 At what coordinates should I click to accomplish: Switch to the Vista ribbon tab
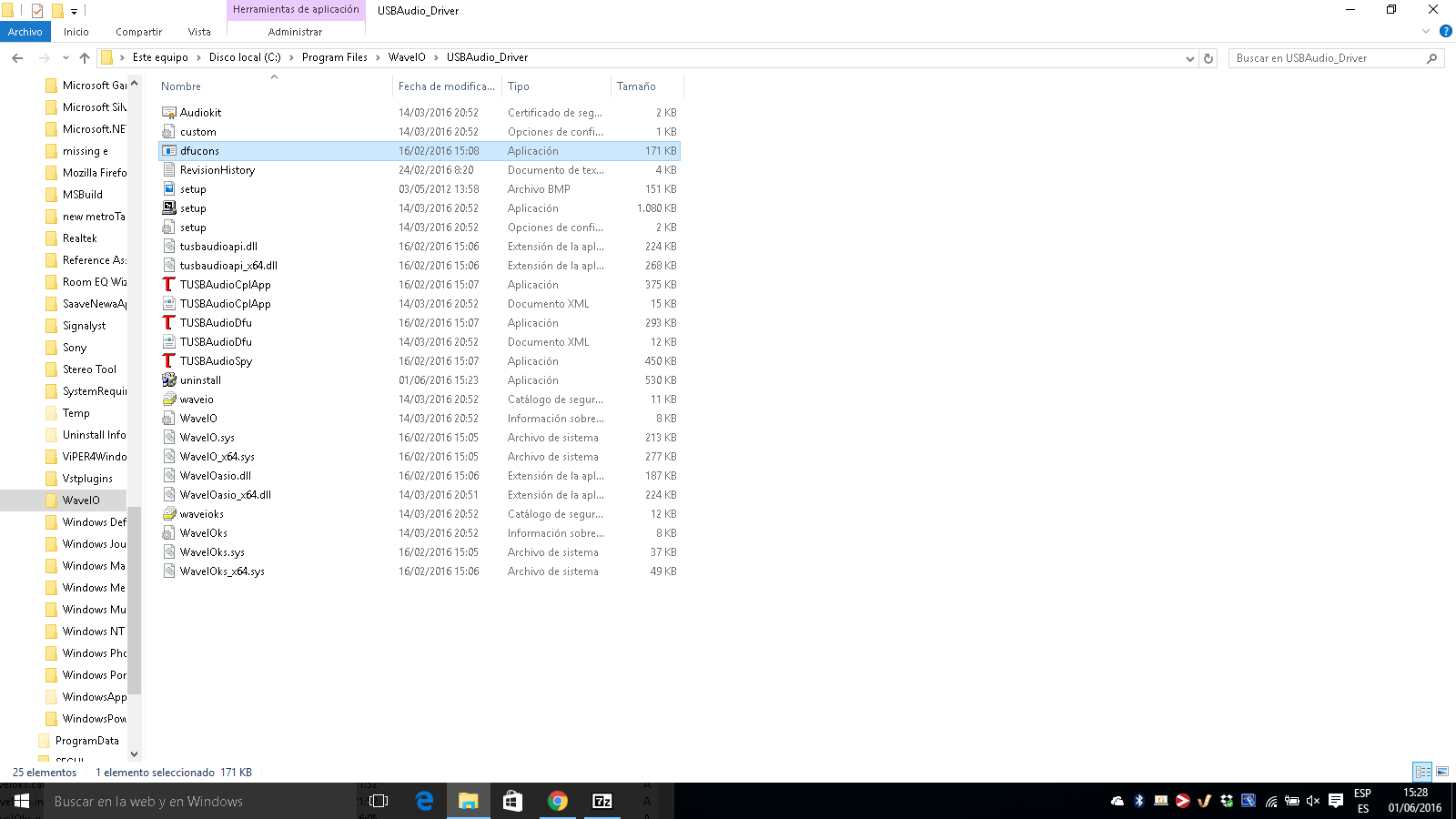pos(199,32)
